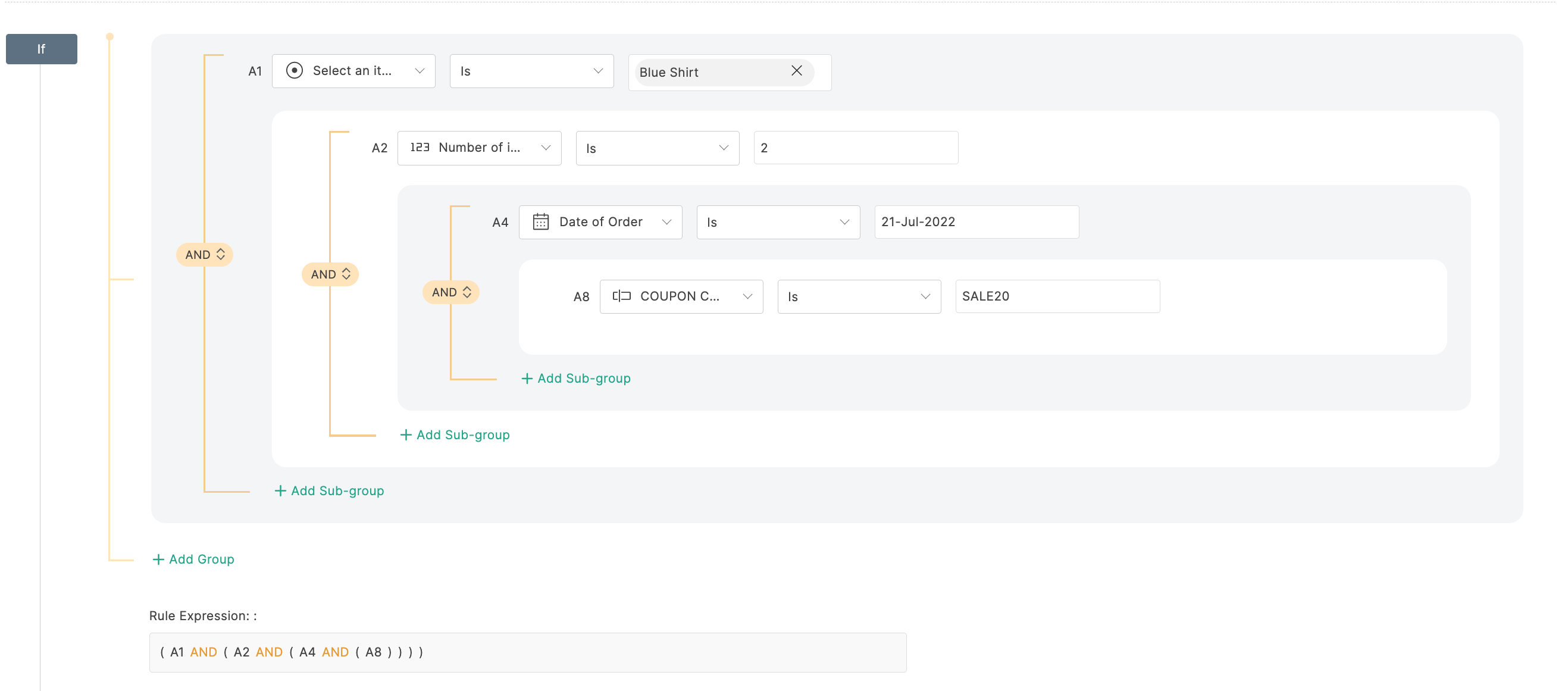
Task: Toggle the AND operator beside A2 group
Action: point(330,274)
